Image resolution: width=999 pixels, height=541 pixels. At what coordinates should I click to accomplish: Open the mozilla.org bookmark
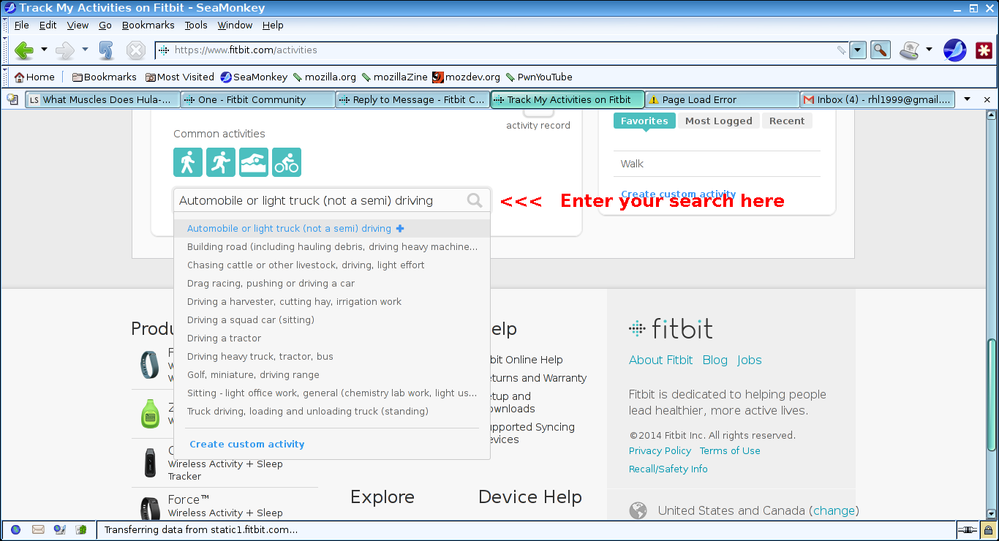pyautogui.click(x=325, y=77)
